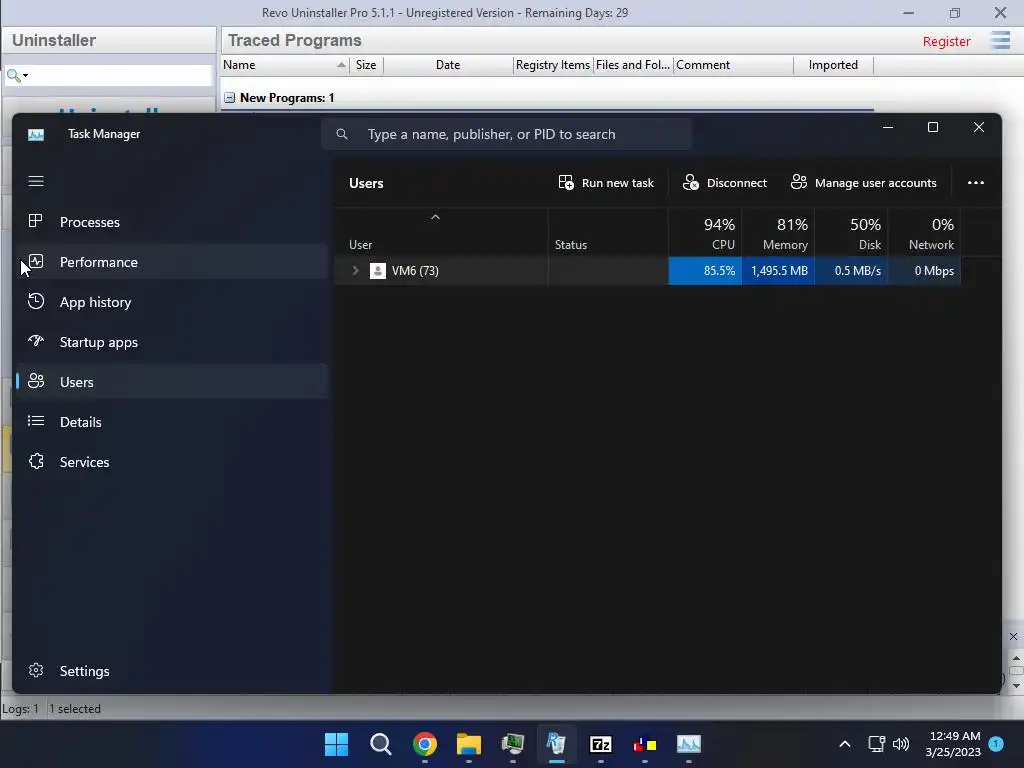This screenshot has height=768, width=1024.
Task: Click sort chevron above User column
Action: point(436,217)
